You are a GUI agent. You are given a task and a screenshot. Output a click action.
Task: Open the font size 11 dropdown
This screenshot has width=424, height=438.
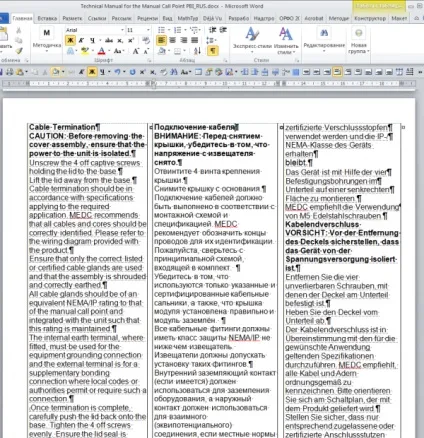click(148, 30)
